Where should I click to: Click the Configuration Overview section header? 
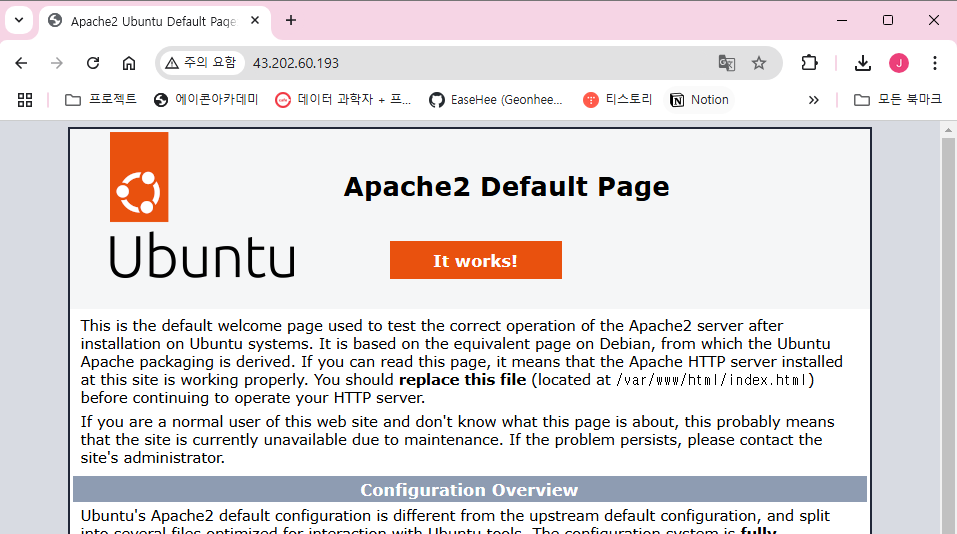[469, 489]
